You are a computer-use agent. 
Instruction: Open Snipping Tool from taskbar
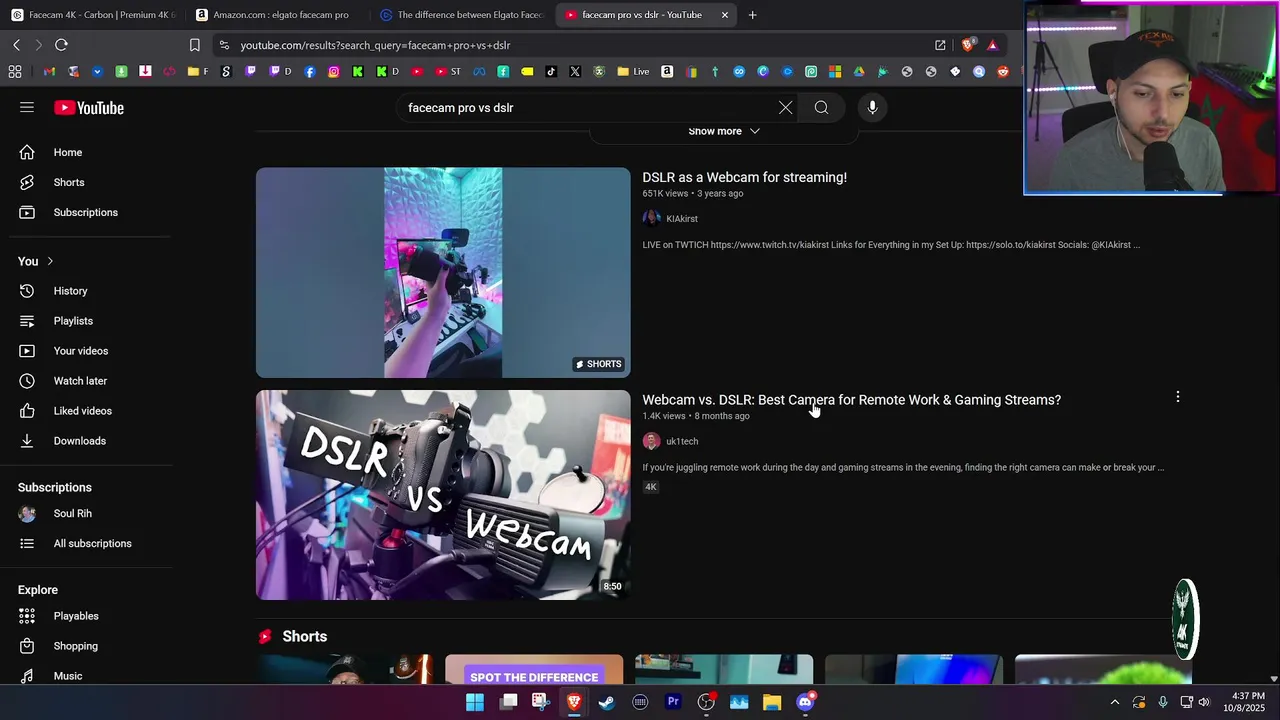pos(541,702)
